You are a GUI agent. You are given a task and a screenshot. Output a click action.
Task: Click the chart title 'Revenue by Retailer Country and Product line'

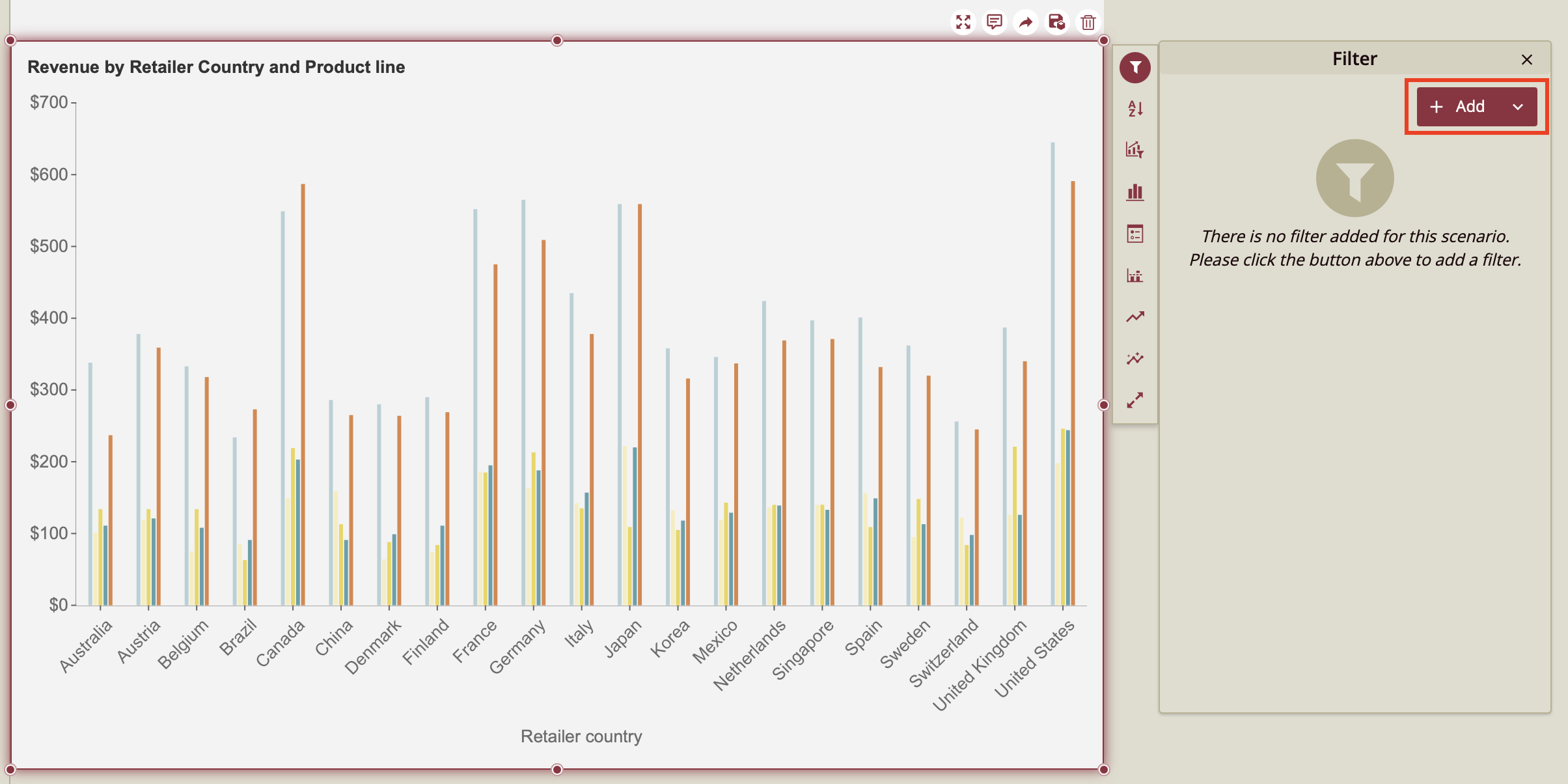click(x=216, y=67)
